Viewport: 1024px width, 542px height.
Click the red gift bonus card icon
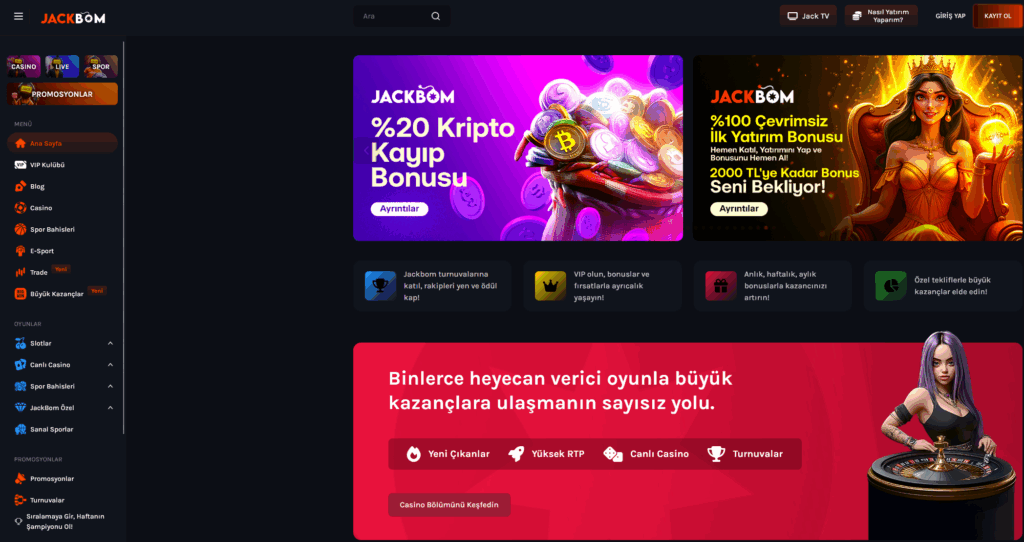coord(721,286)
